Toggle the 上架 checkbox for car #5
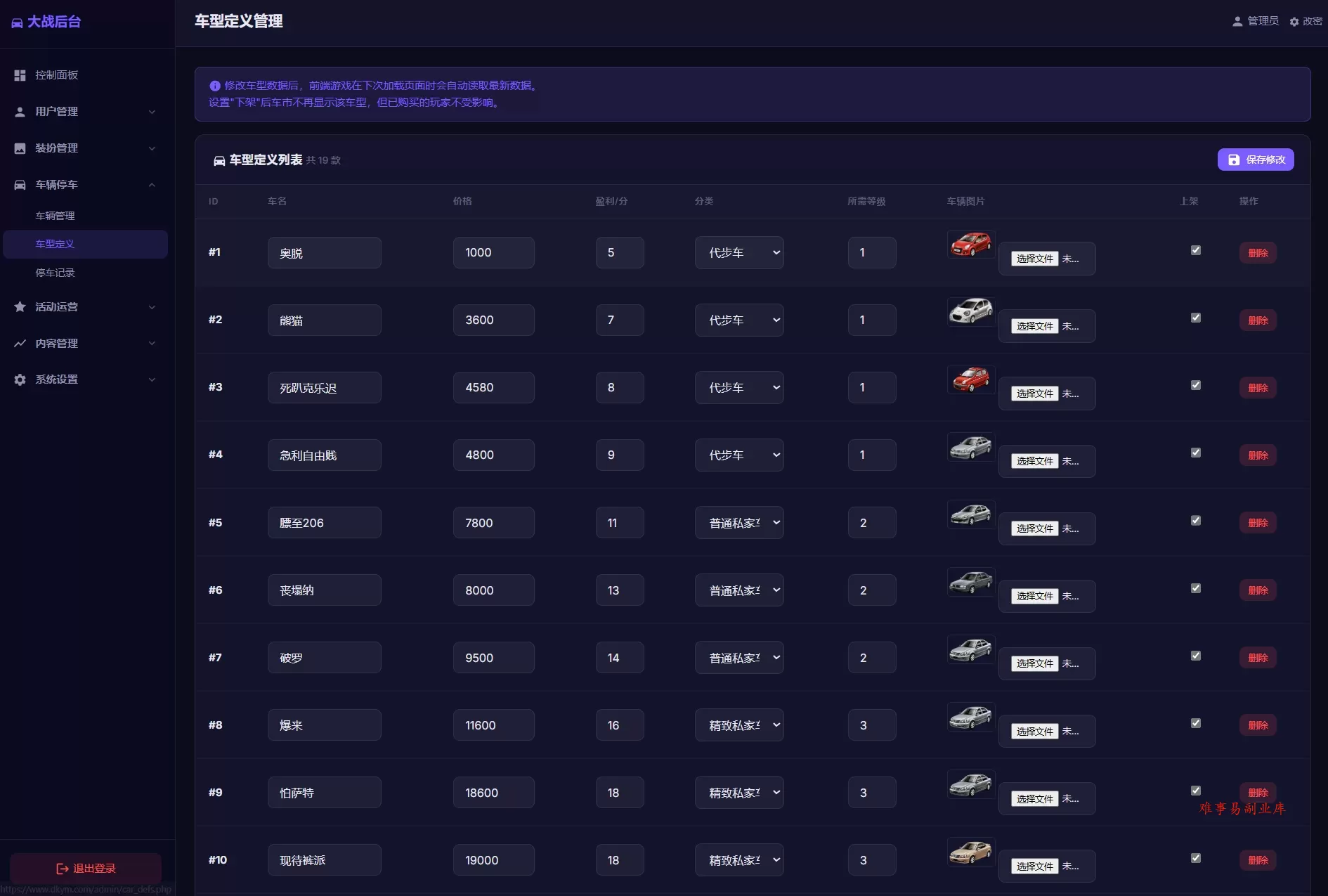Image resolution: width=1328 pixels, height=896 pixels. (x=1196, y=521)
